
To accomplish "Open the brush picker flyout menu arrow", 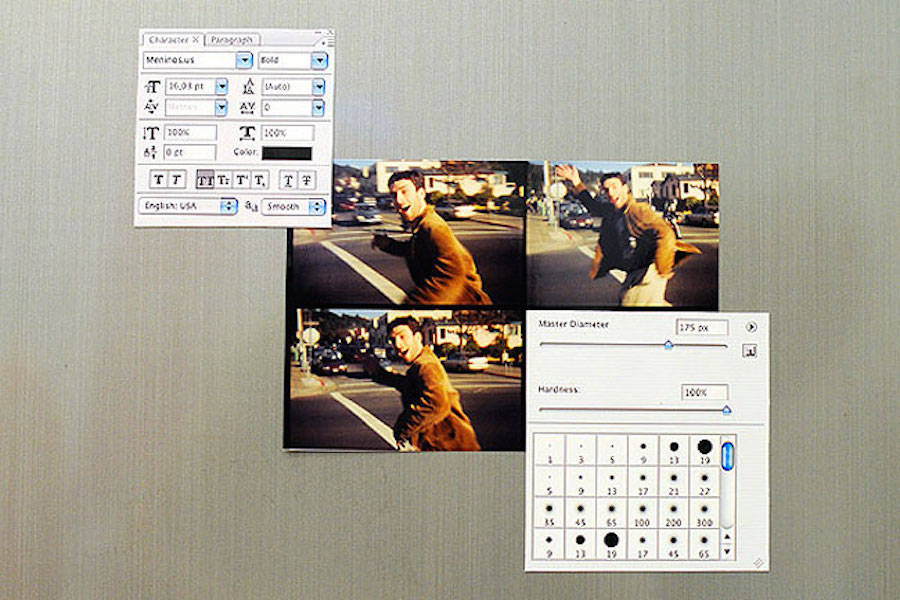I will [x=750, y=327].
